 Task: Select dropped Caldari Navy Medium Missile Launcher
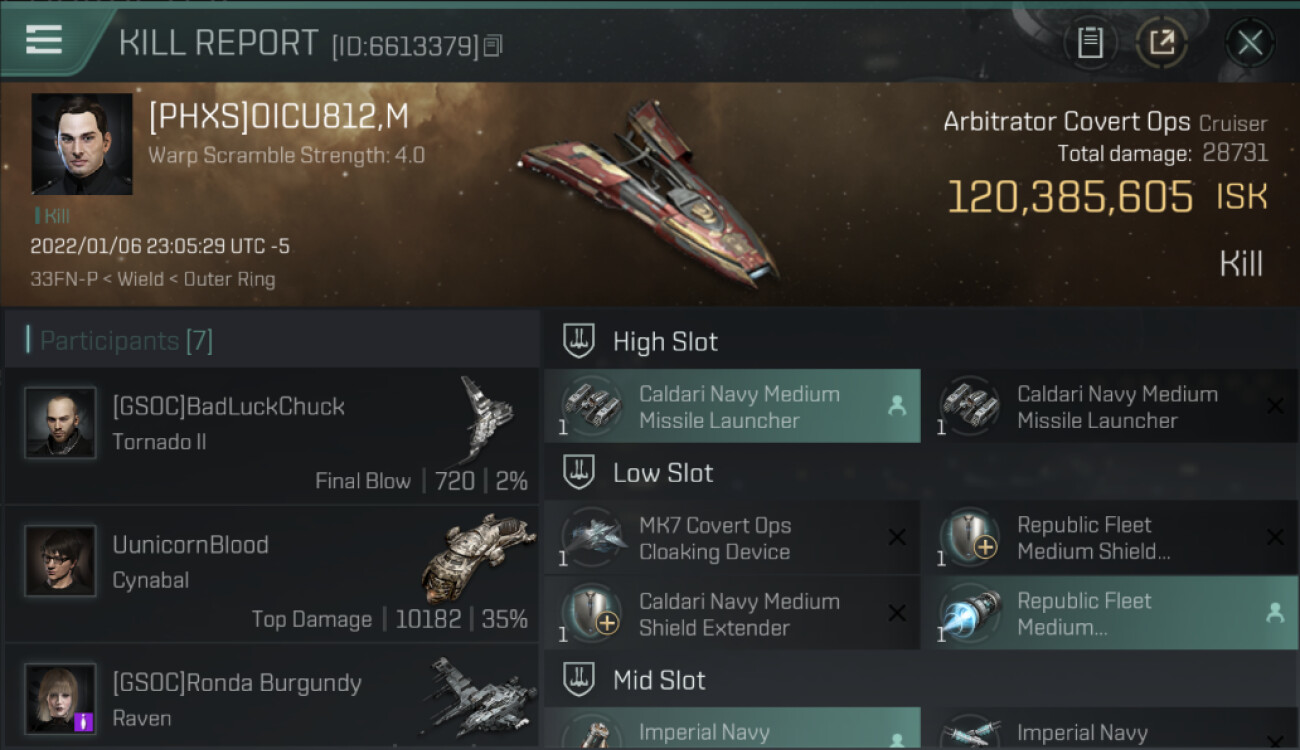(732, 406)
